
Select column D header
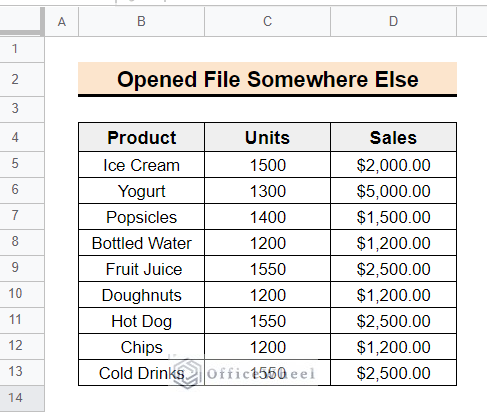click(393, 21)
